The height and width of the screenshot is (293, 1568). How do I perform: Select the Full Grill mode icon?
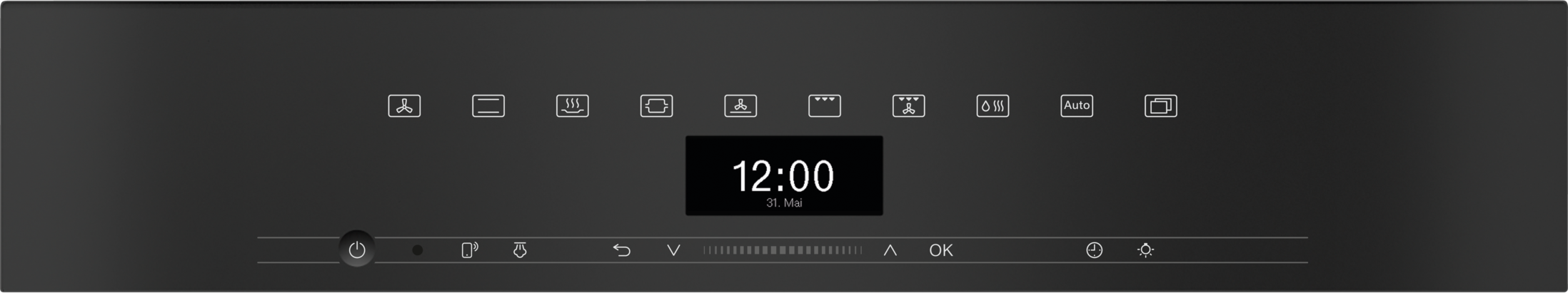coord(825,106)
